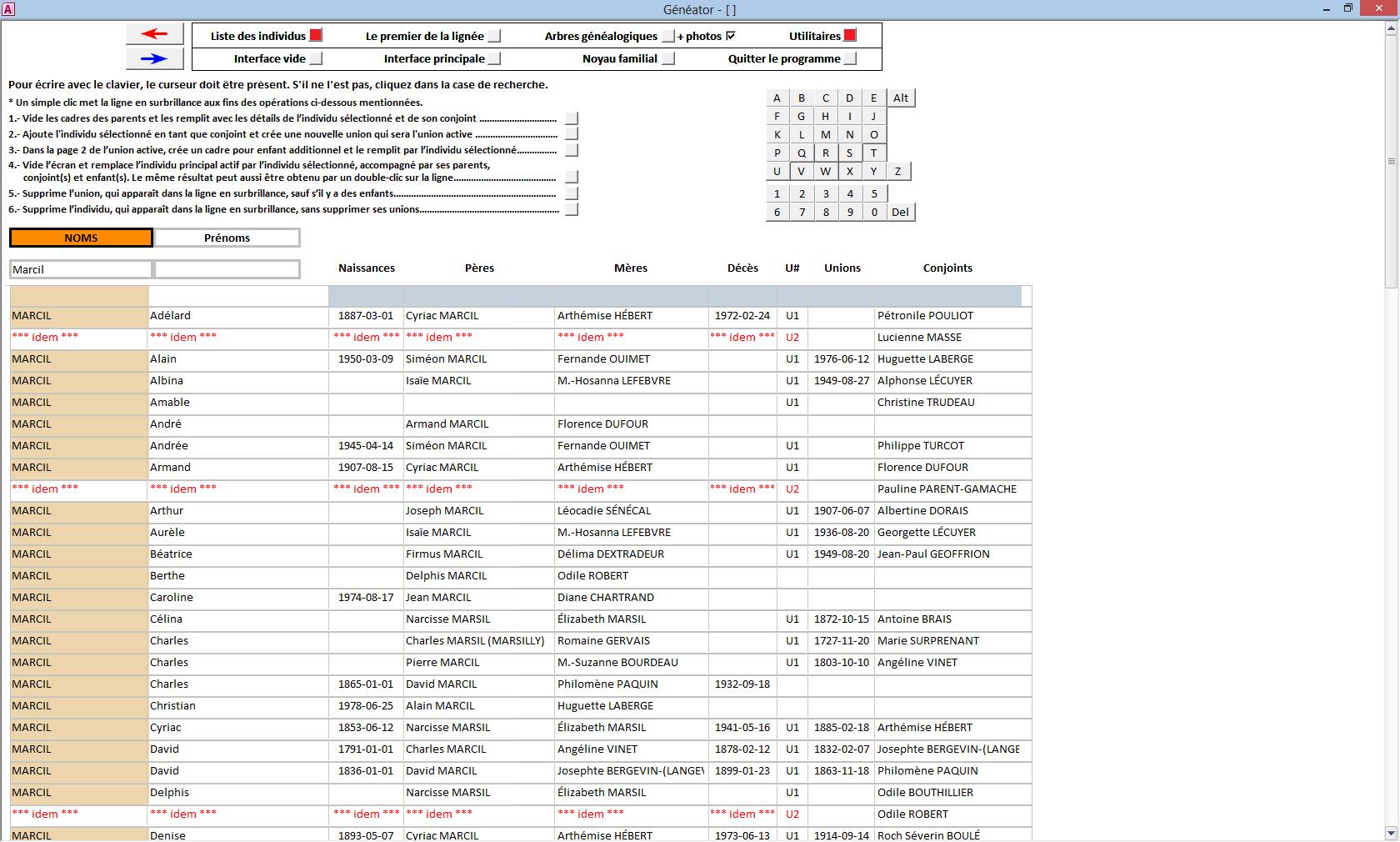The image size is (1400, 842).
Task: Click the Généator app icon in title bar
Action: 7,9
